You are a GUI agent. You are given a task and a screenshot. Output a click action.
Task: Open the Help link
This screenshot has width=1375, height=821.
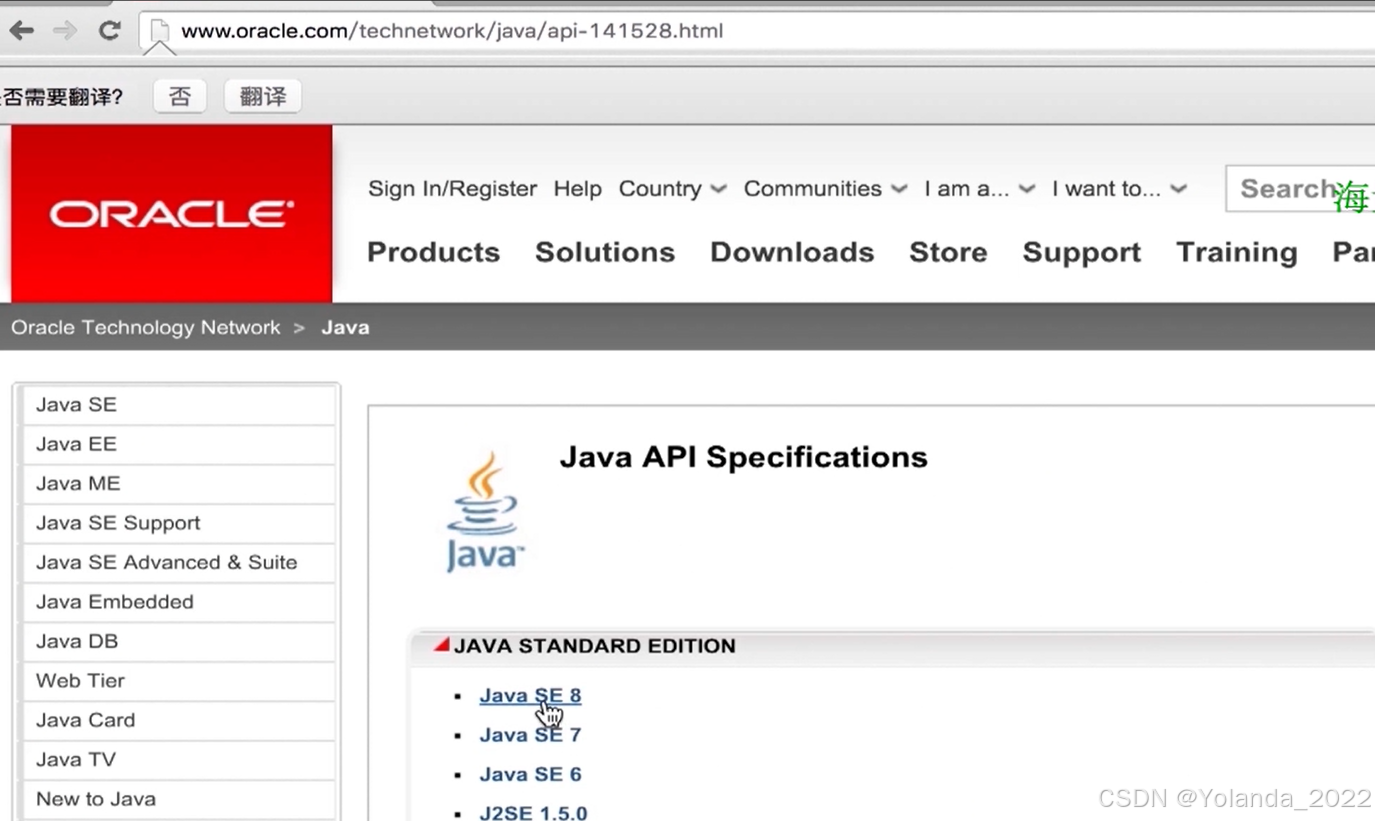577,189
